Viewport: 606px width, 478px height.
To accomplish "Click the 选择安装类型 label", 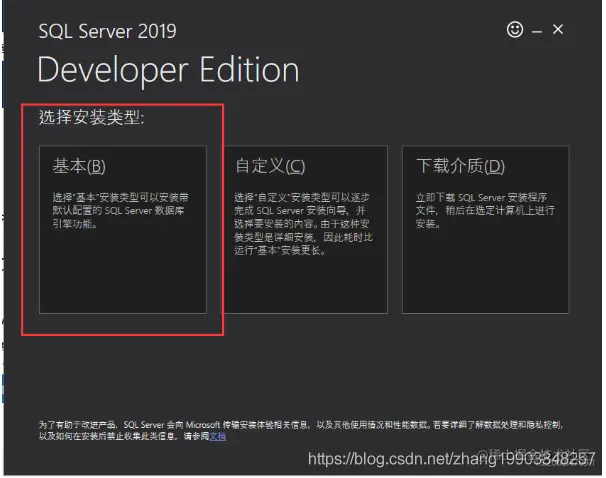I will coord(91,117).
